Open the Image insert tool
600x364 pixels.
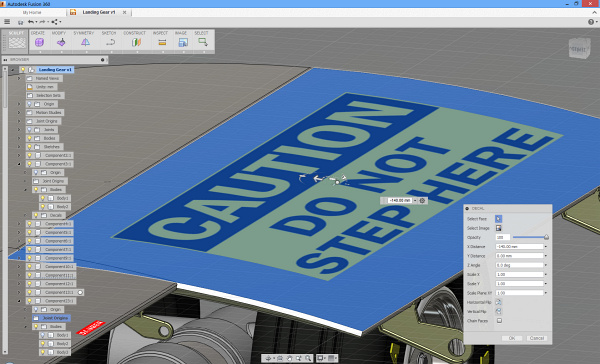click(x=183, y=42)
